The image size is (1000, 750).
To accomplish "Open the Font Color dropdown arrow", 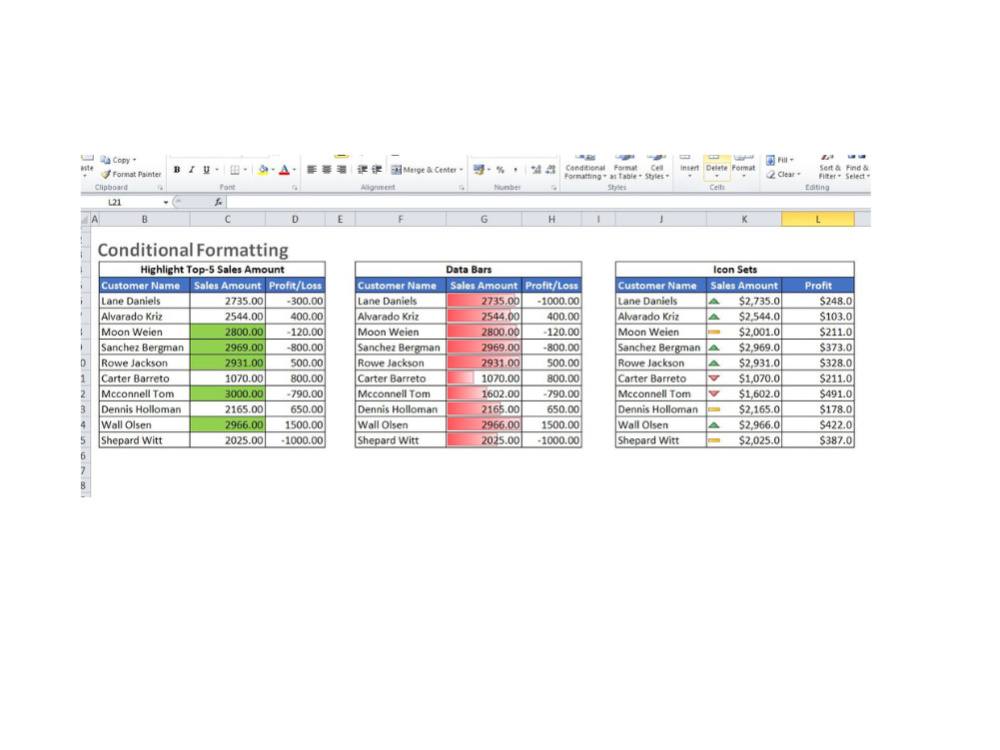I will (294, 170).
